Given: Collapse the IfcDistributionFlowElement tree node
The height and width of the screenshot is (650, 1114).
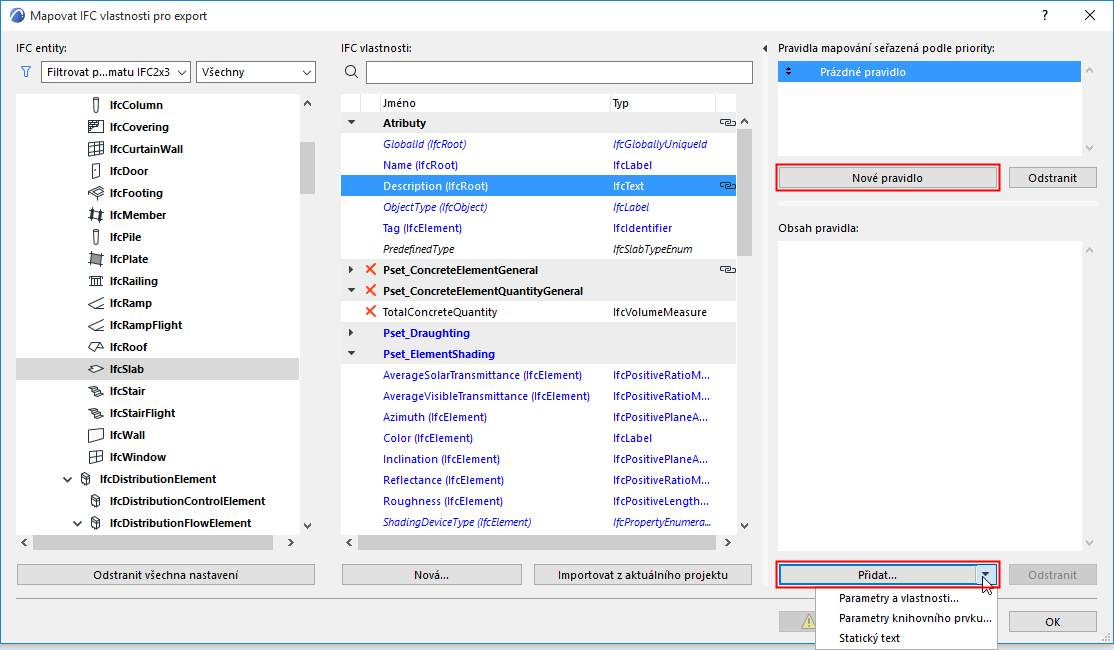Looking at the screenshot, I should (77, 524).
